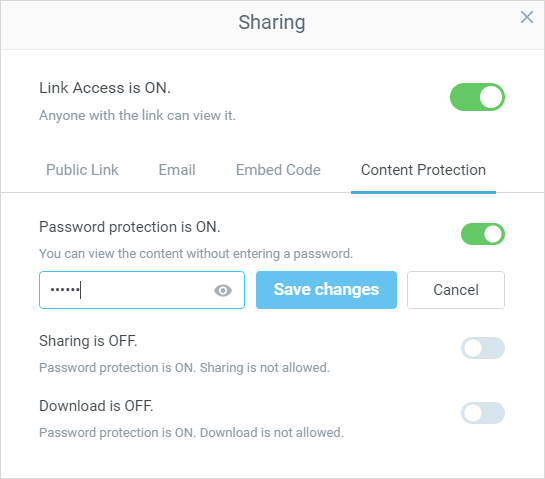545x479 pixels.
Task: Show the password using the eye icon
Action: pyautogui.click(x=223, y=290)
